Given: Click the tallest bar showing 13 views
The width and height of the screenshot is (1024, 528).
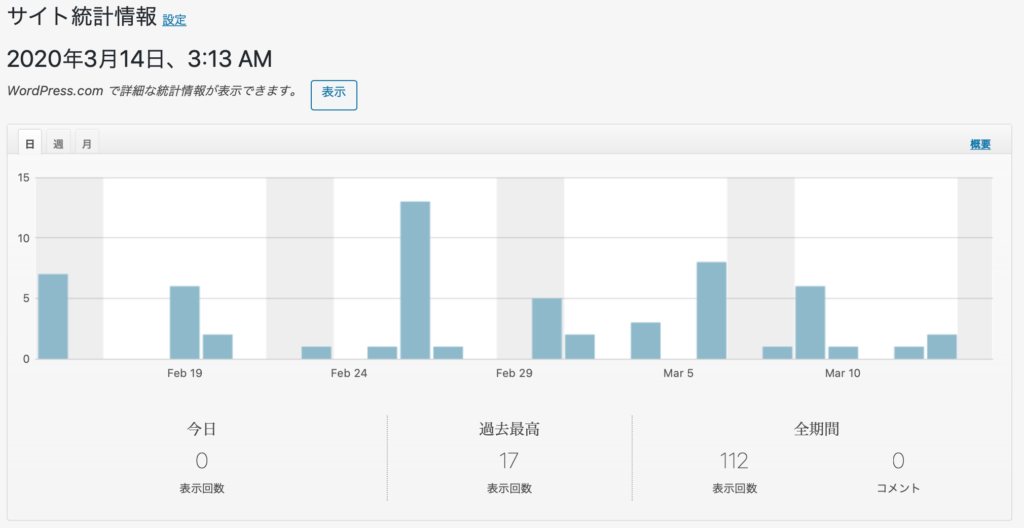Looking at the screenshot, I should tap(415, 280).
